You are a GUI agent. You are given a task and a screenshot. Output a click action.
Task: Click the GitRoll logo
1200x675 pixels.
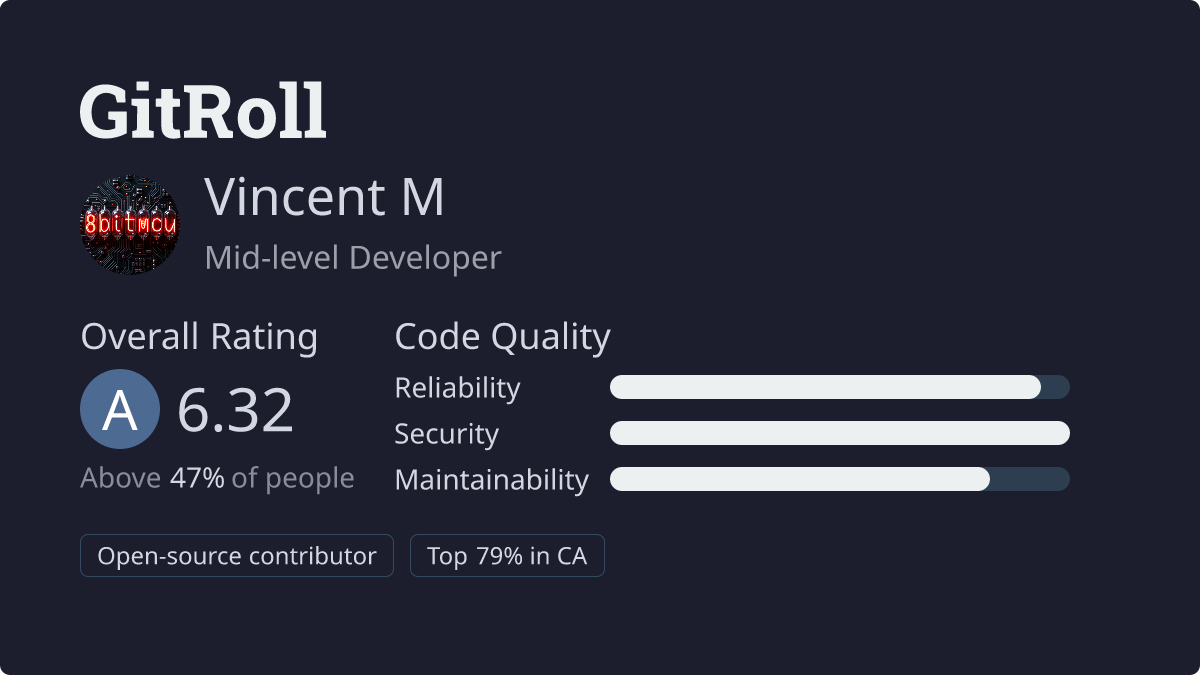click(x=203, y=111)
